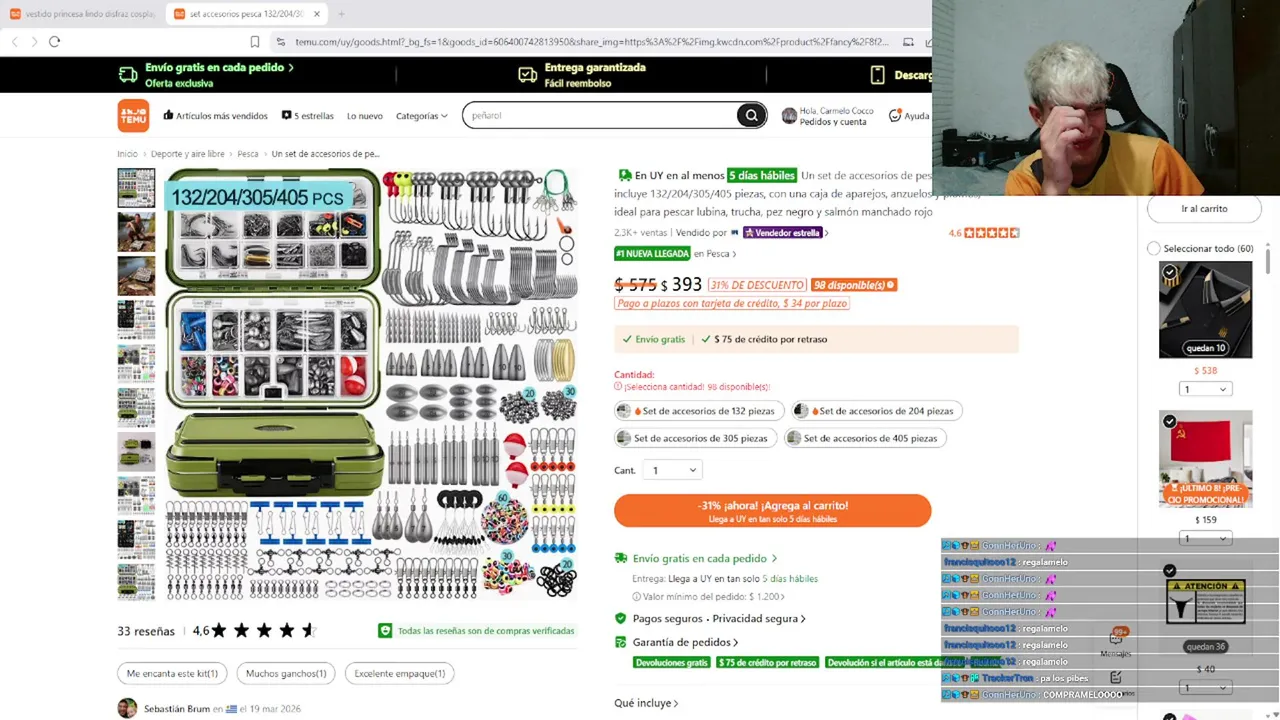Click the Inicio breadcrumb link
The image size is (1280, 720).
(127, 154)
